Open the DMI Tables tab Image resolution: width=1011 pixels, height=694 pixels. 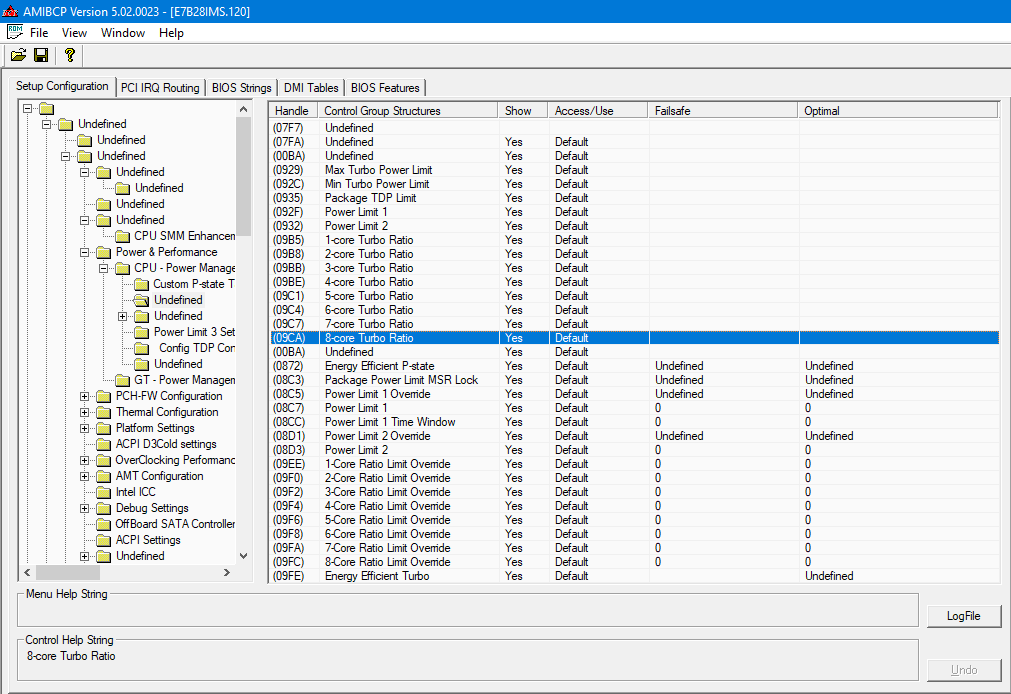tap(311, 88)
